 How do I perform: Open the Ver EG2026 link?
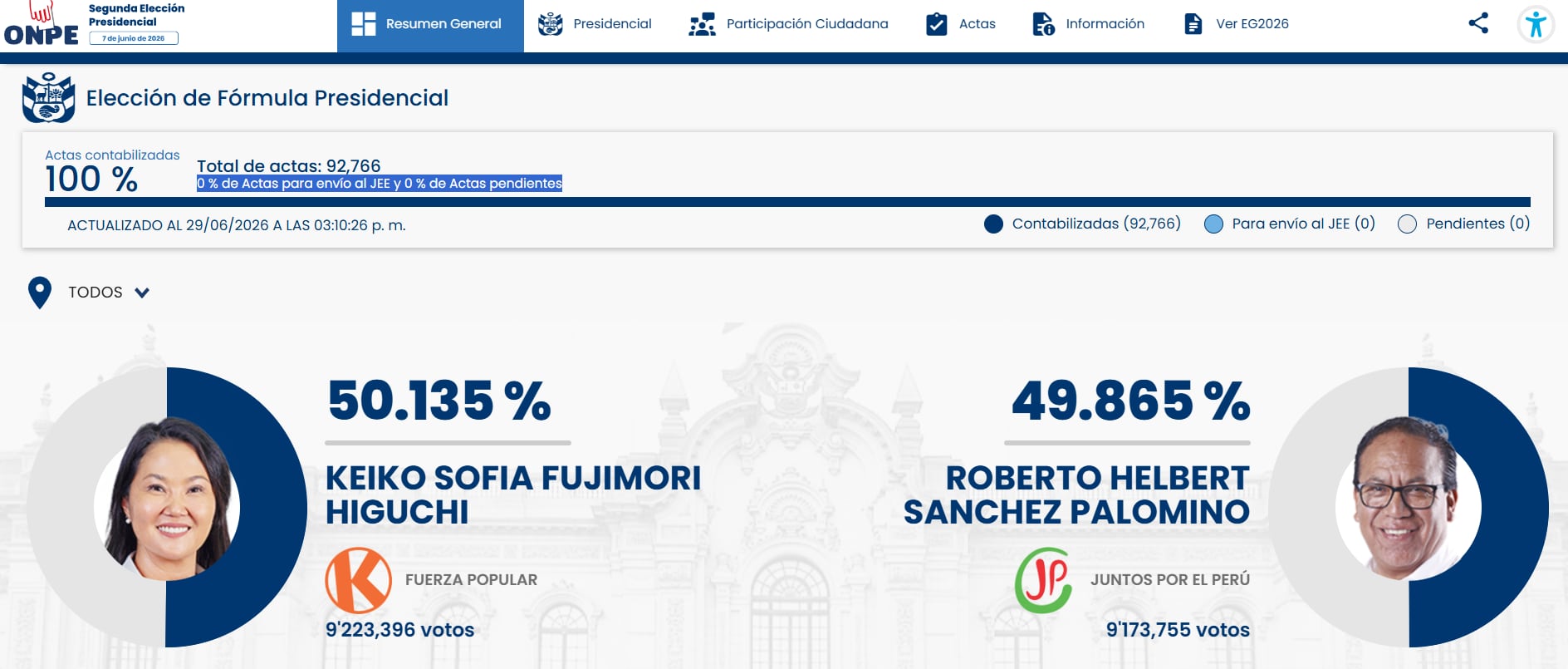[1236, 24]
